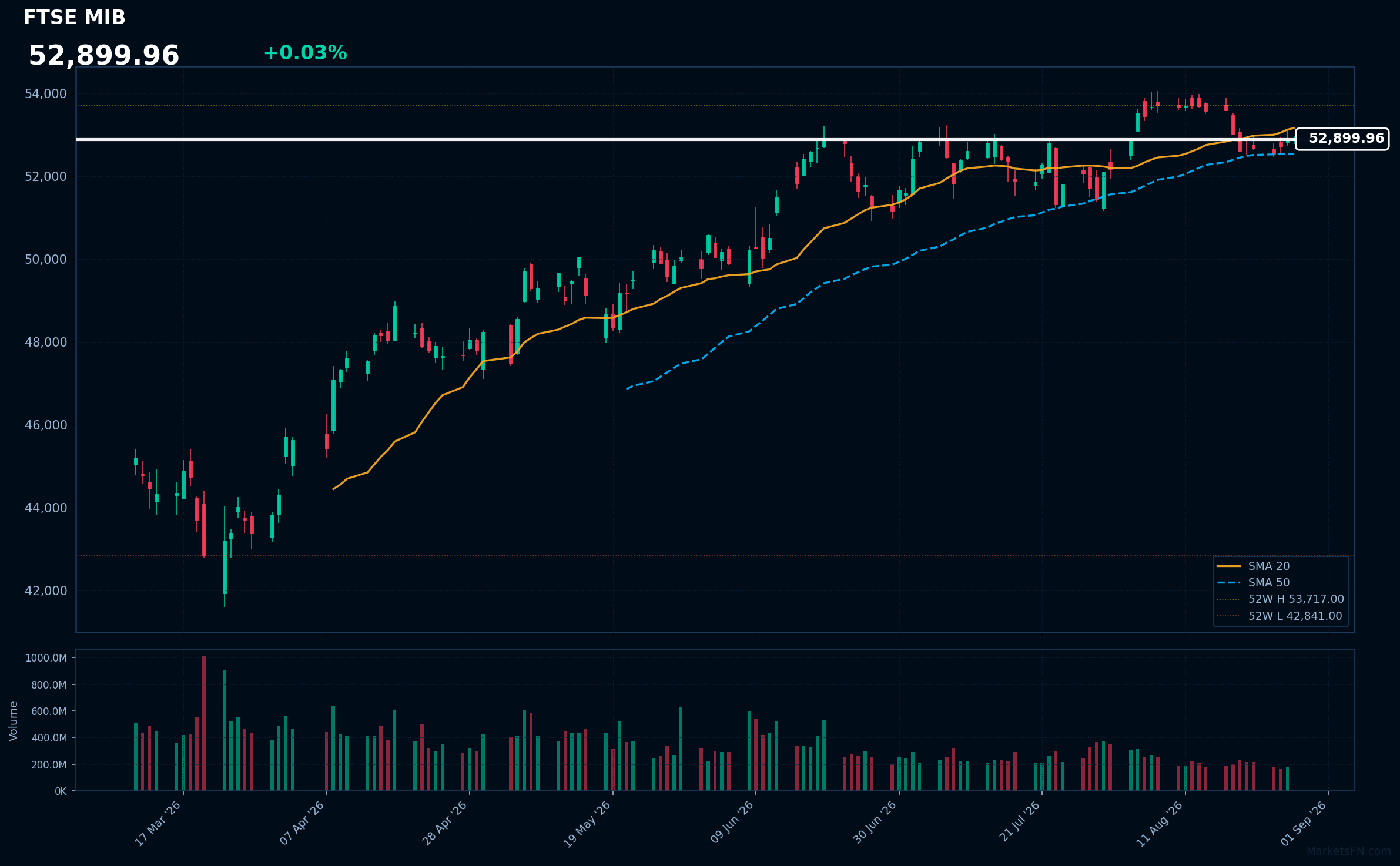This screenshot has width=1400, height=866.
Task: Click the 28 Apr '26 date label
Action: click(x=444, y=824)
